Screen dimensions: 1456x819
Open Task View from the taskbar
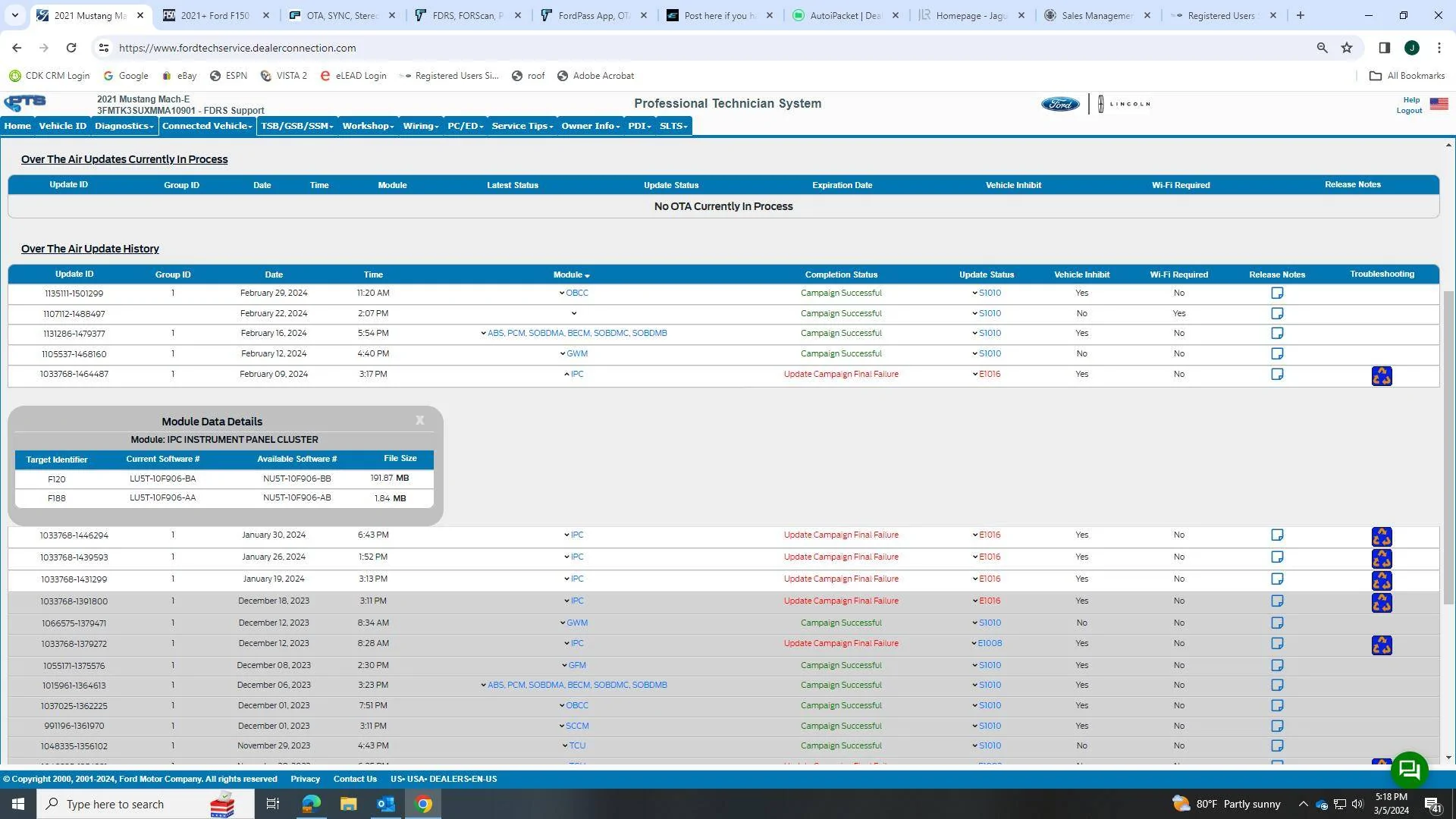click(x=273, y=804)
